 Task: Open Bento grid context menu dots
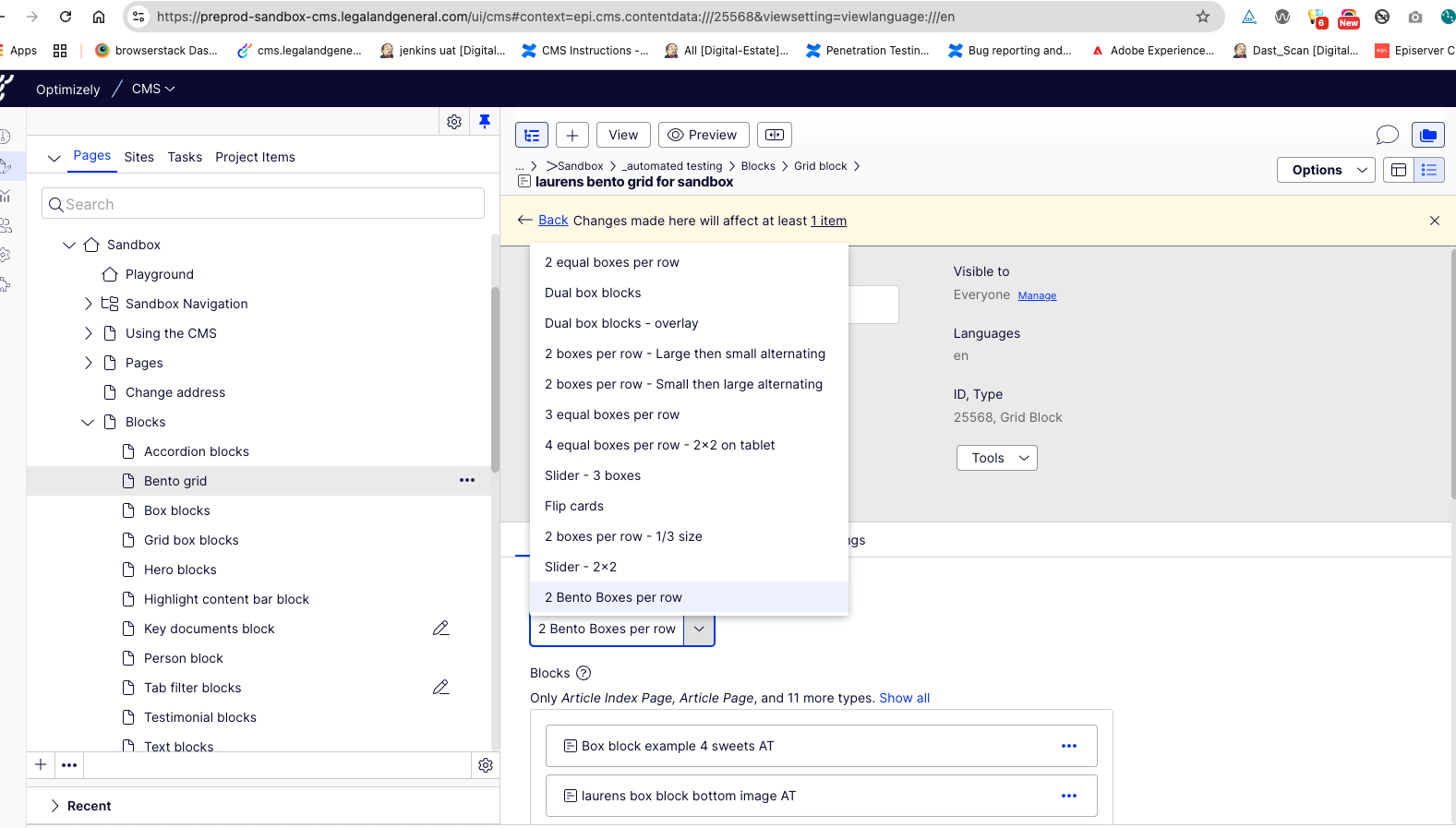pyautogui.click(x=467, y=481)
